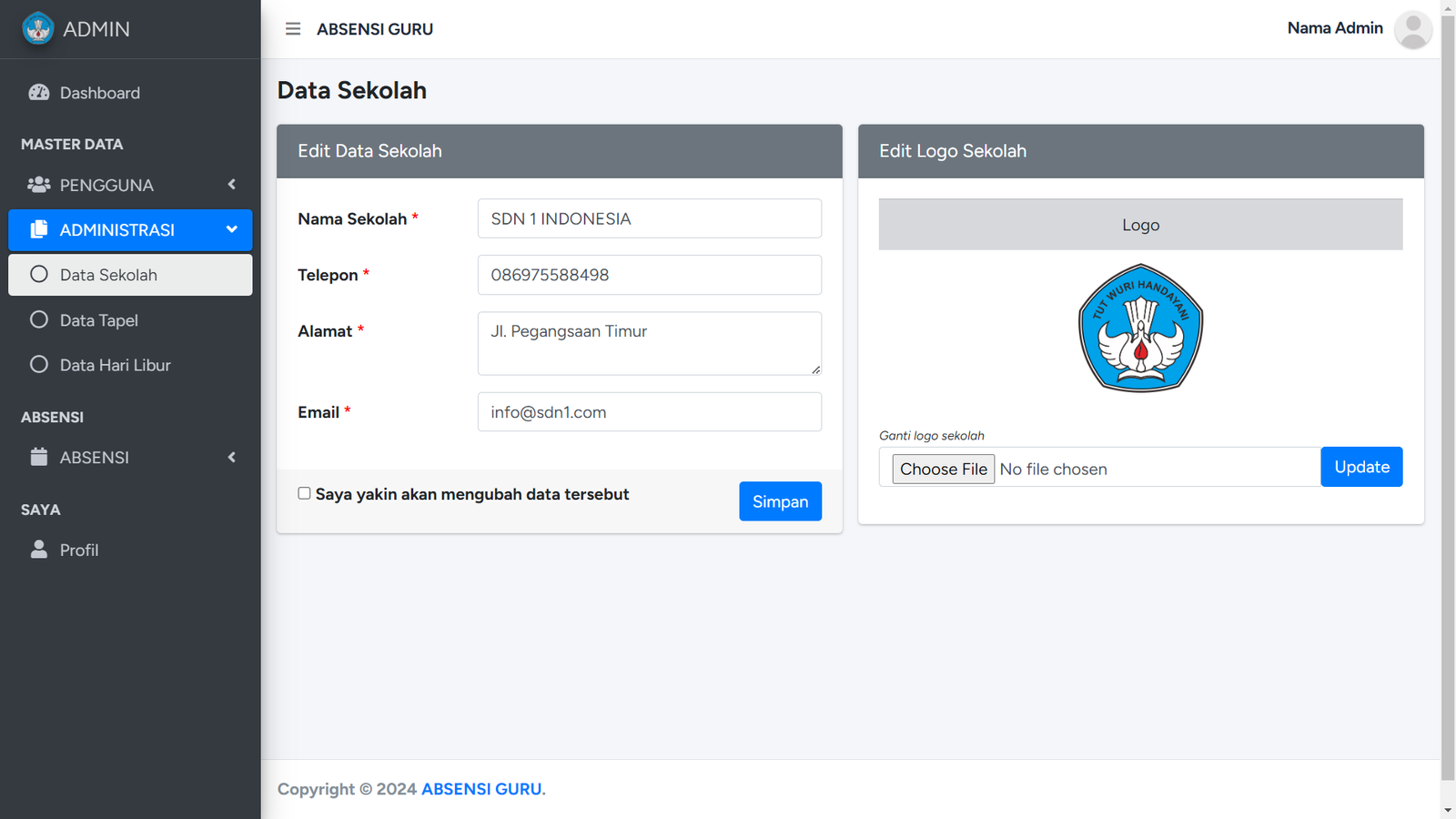Open the Data Hari Libur menu item

pyautogui.click(x=116, y=365)
